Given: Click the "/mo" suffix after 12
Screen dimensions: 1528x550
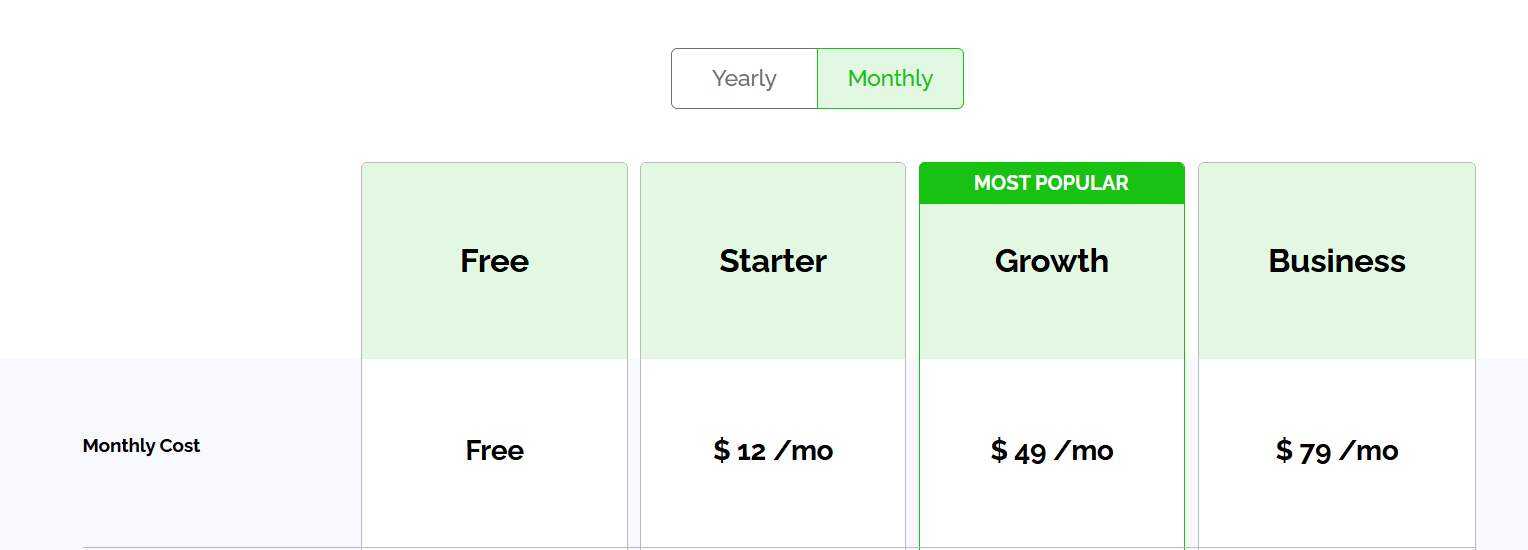Looking at the screenshot, I should pyautogui.click(x=804, y=451).
